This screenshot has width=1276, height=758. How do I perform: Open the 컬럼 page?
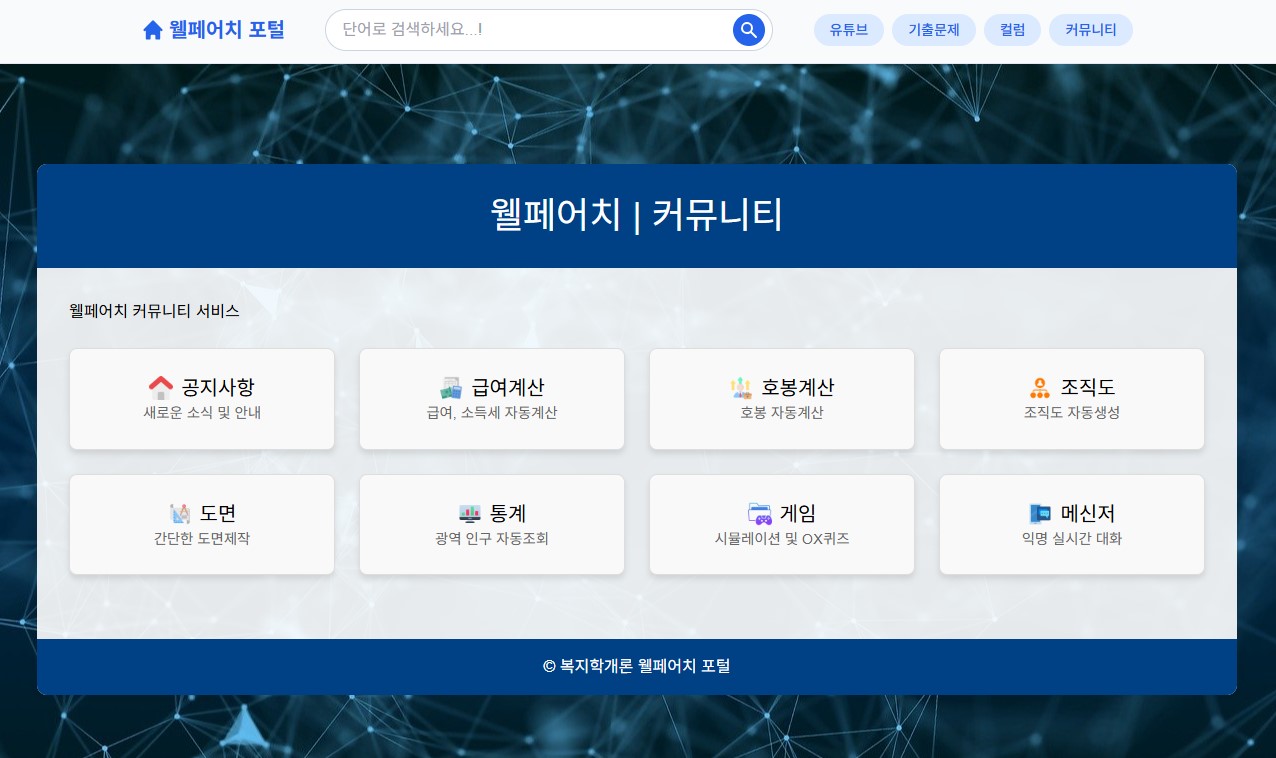pos(1011,29)
